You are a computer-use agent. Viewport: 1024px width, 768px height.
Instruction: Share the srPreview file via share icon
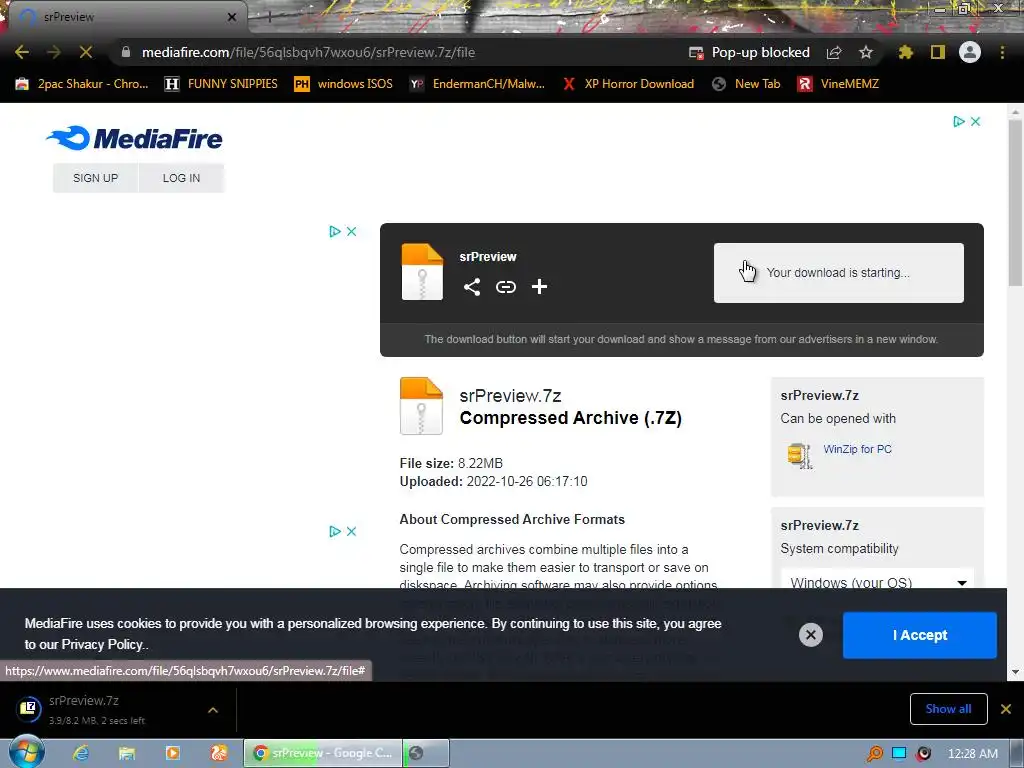click(472, 287)
